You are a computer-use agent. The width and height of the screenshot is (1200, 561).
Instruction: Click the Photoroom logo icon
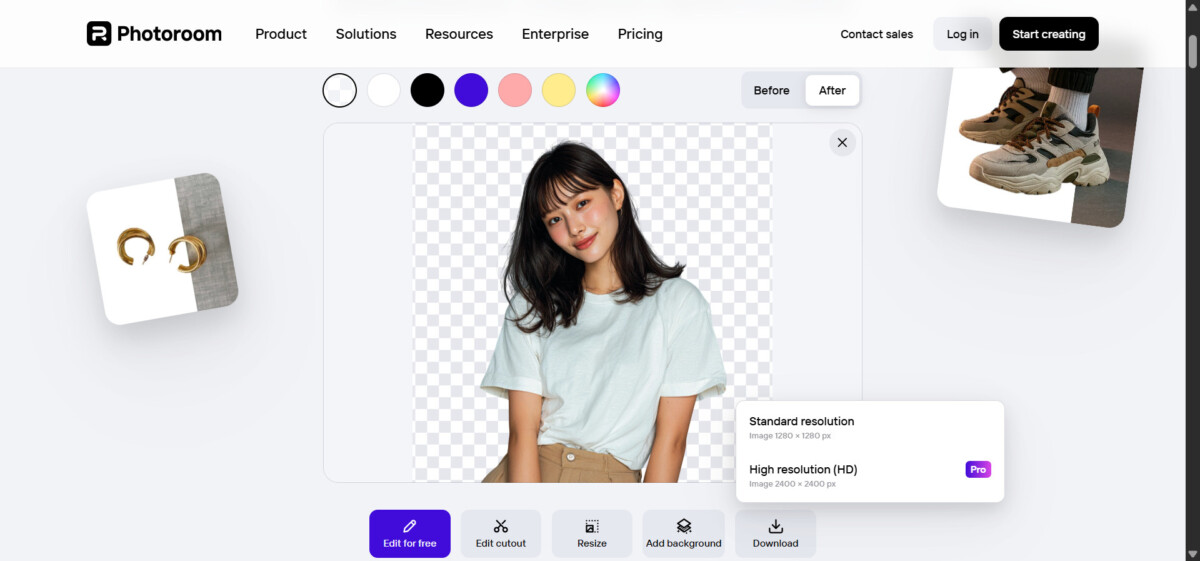point(99,34)
